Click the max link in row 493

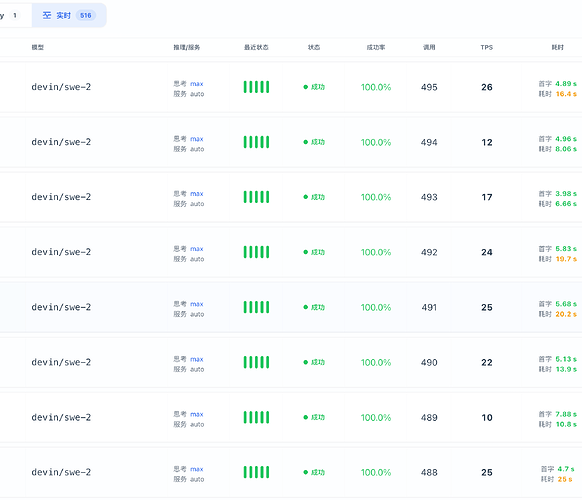[x=197, y=194]
